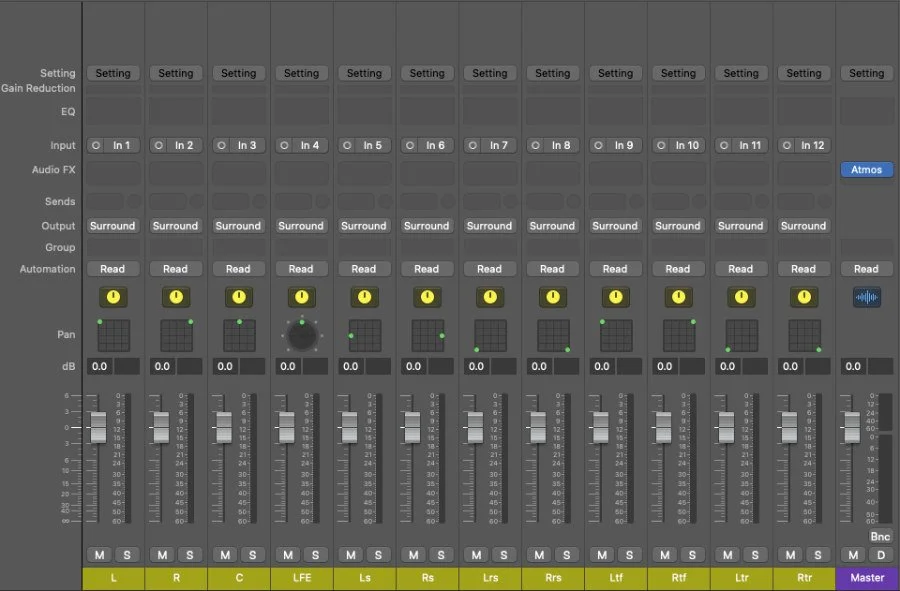Mute the Master channel
900x591 pixels.
854,555
